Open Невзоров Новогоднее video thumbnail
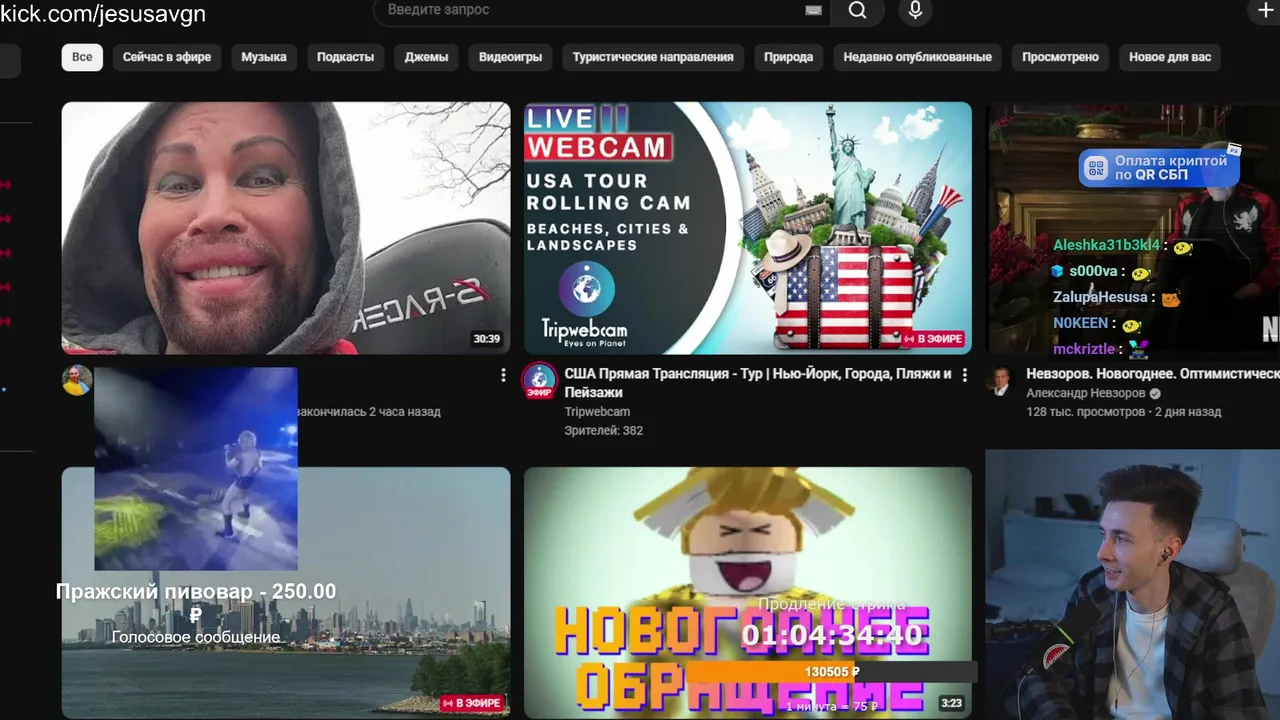 [x=1133, y=228]
